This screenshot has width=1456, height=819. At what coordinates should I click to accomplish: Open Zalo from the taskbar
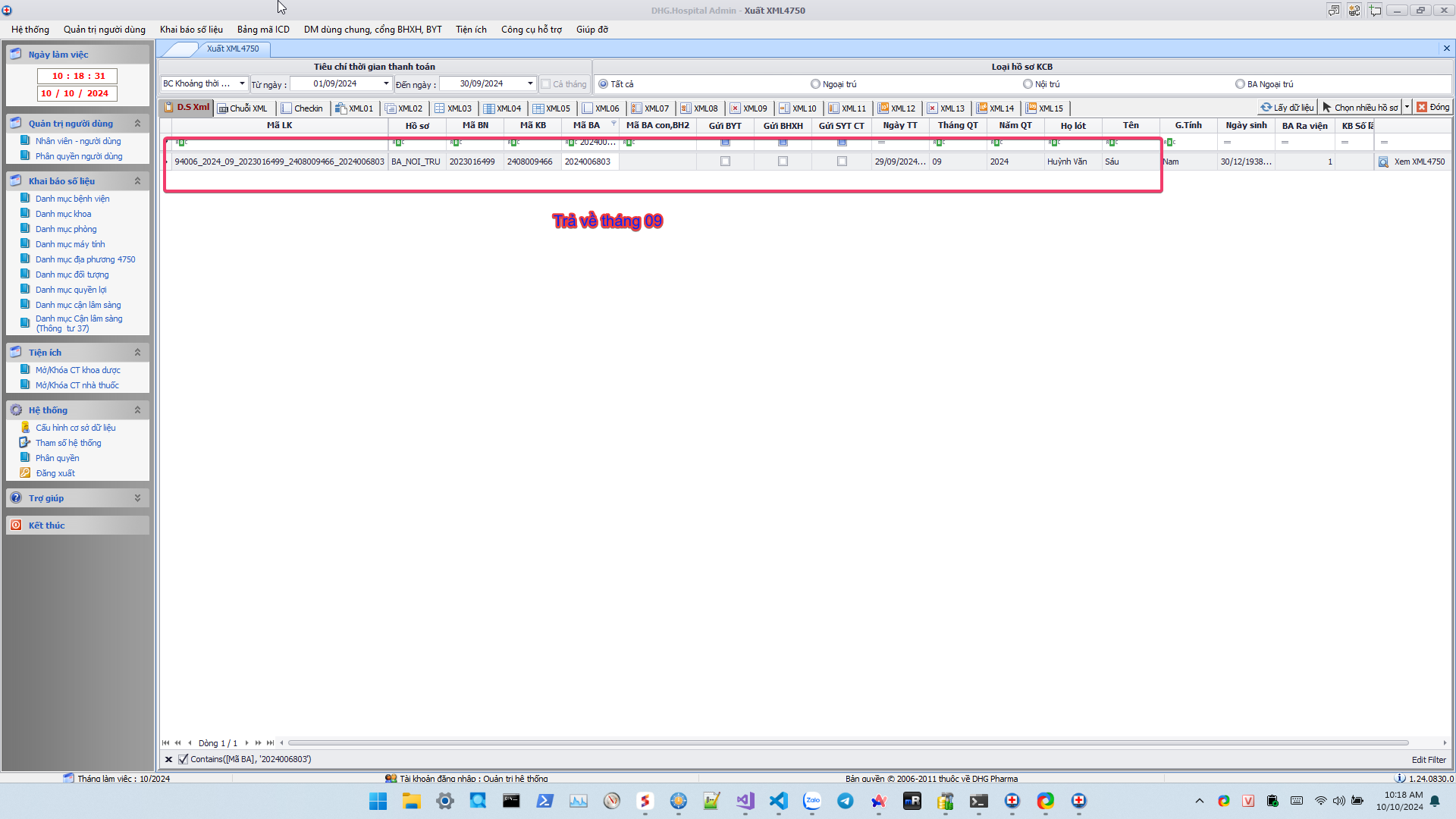812,801
